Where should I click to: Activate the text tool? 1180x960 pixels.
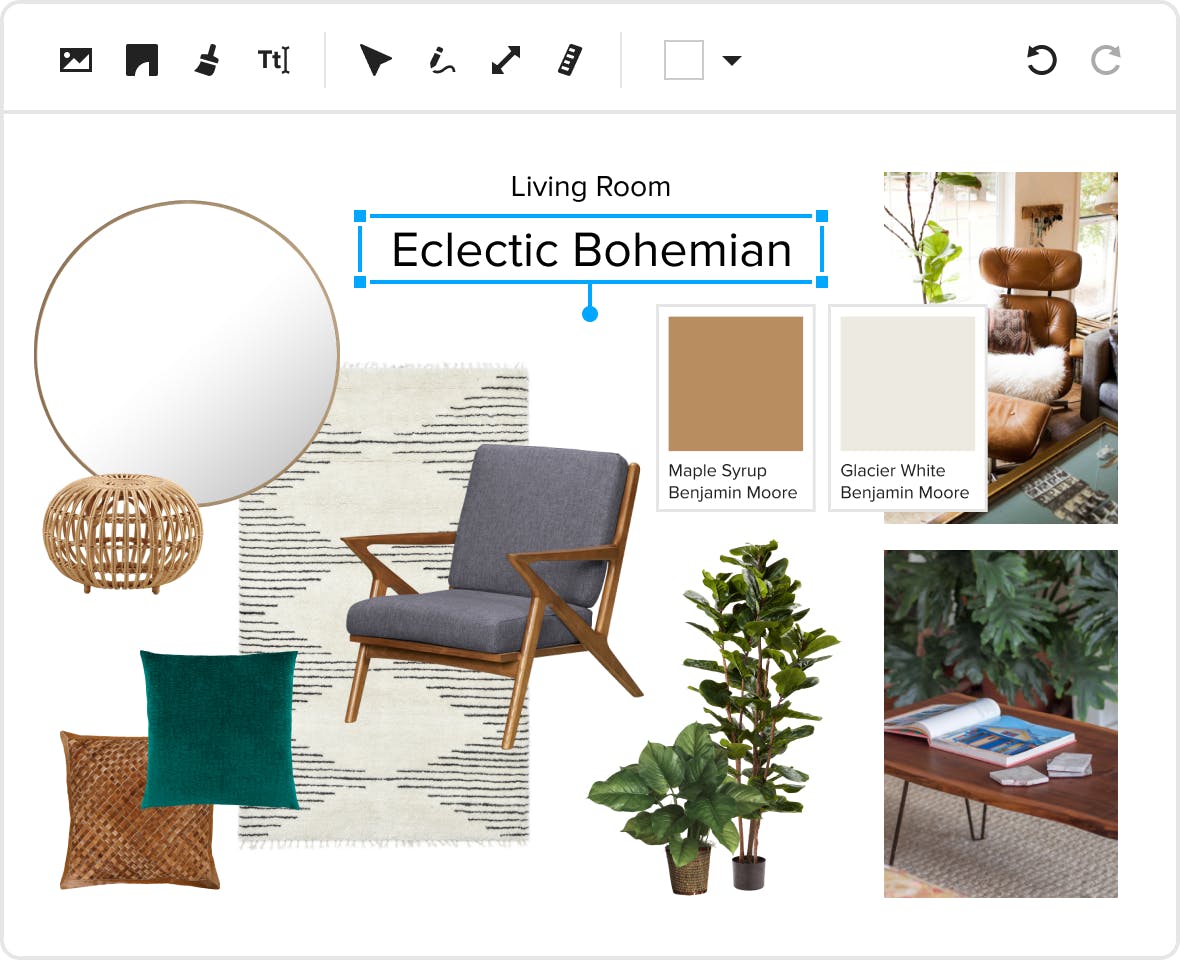click(272, 59)
